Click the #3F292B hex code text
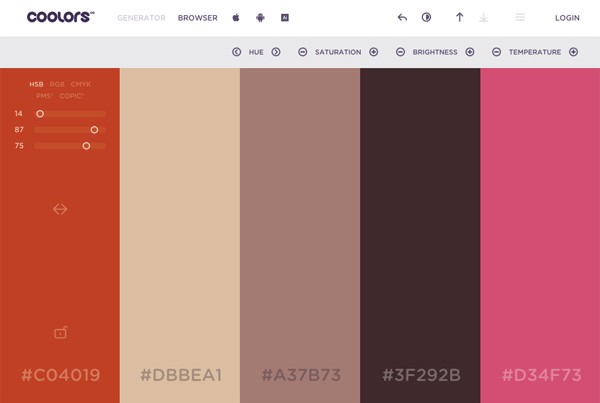600x403 pixels. click(x=420, y=376)
